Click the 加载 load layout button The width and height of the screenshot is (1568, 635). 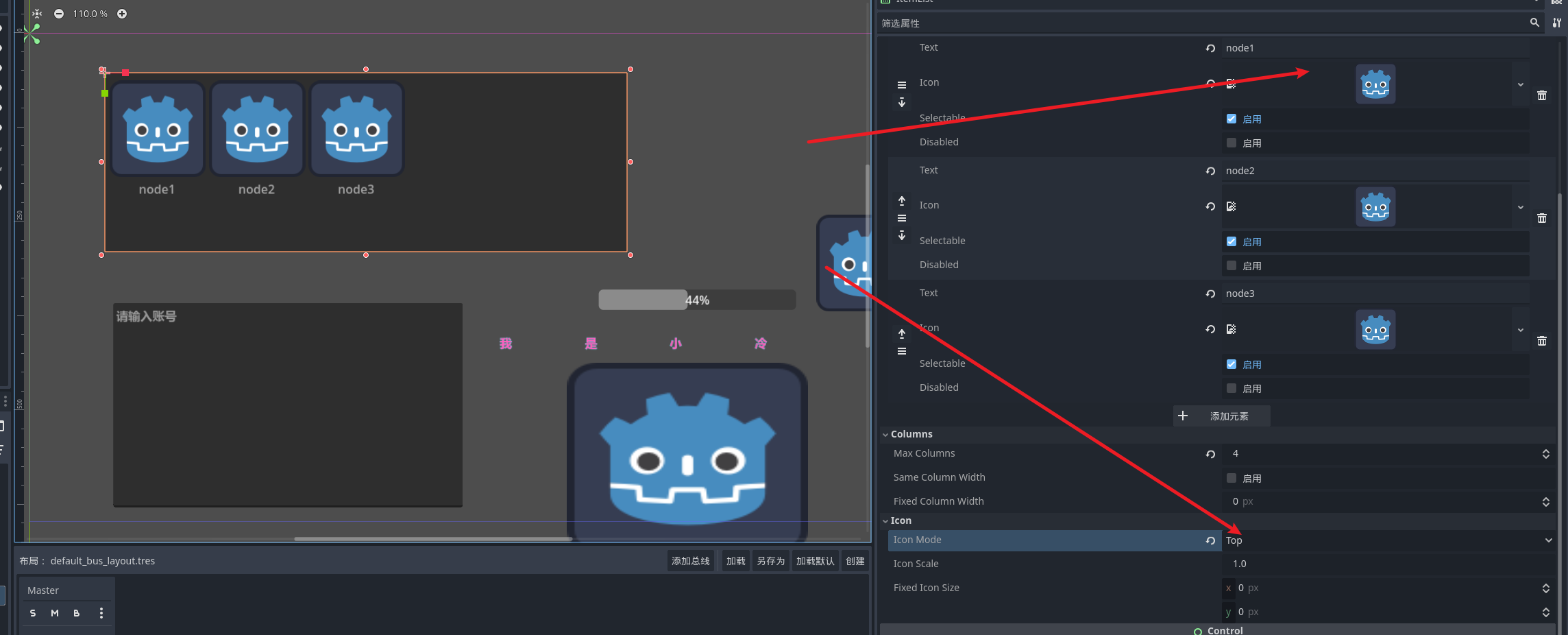click(736, 561)
